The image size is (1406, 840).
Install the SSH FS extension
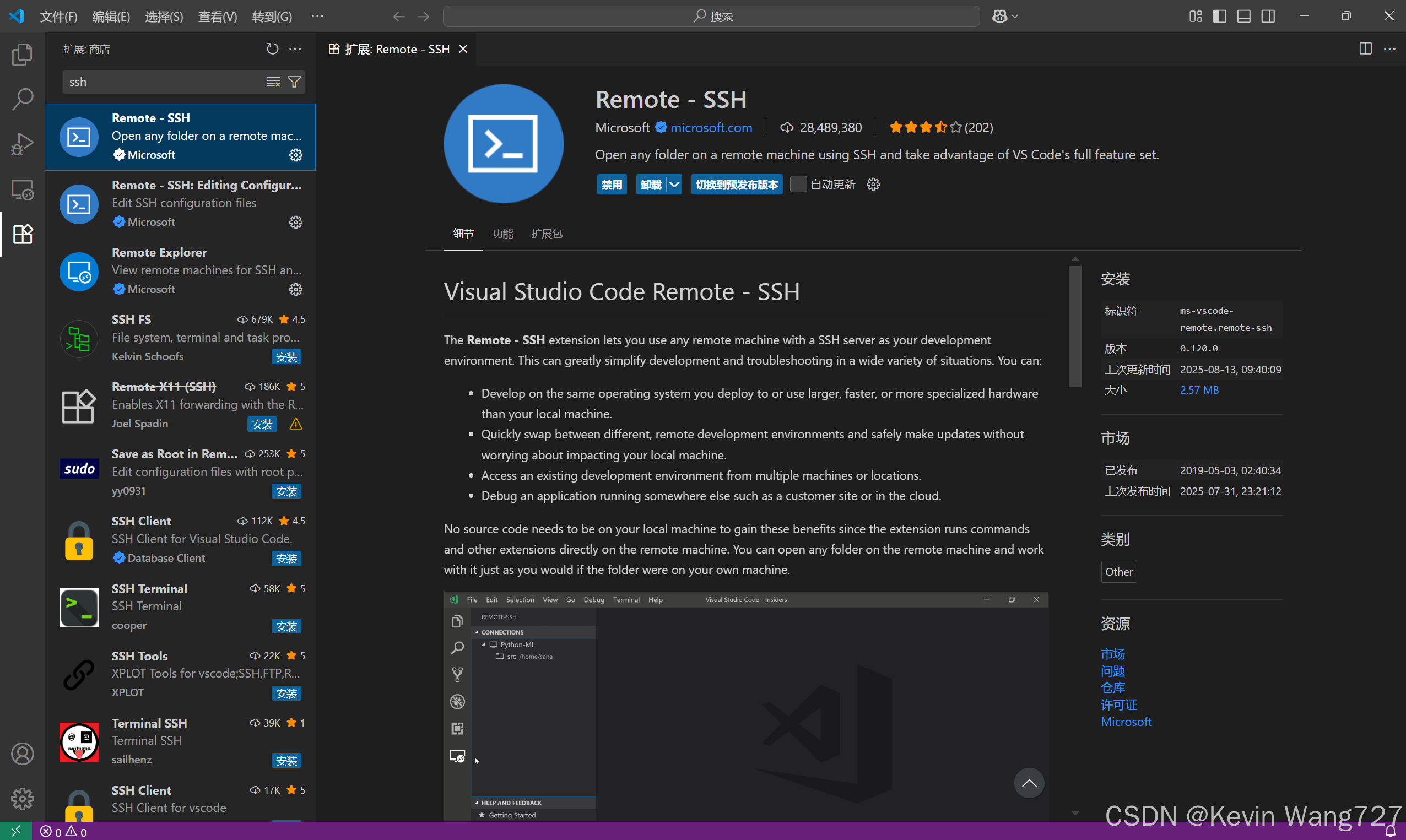pyautogui.click(x=286, y=357)
